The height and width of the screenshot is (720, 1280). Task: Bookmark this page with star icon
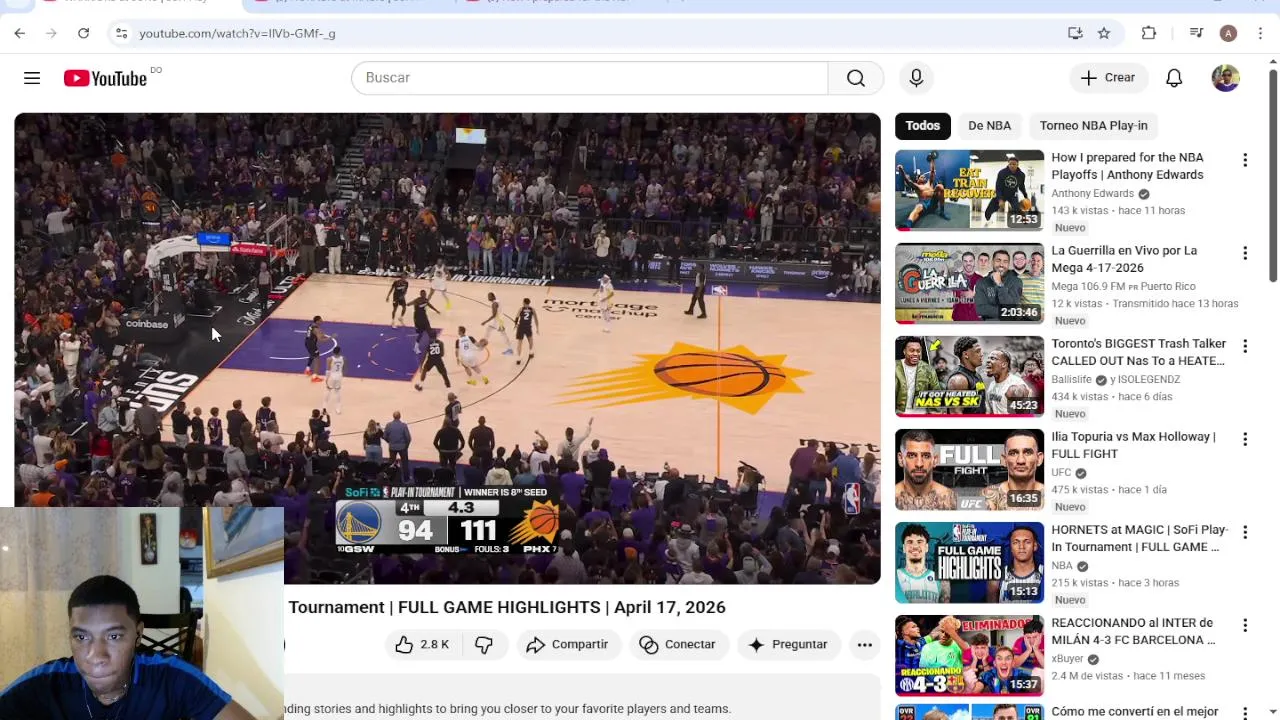pos(1104,33)
